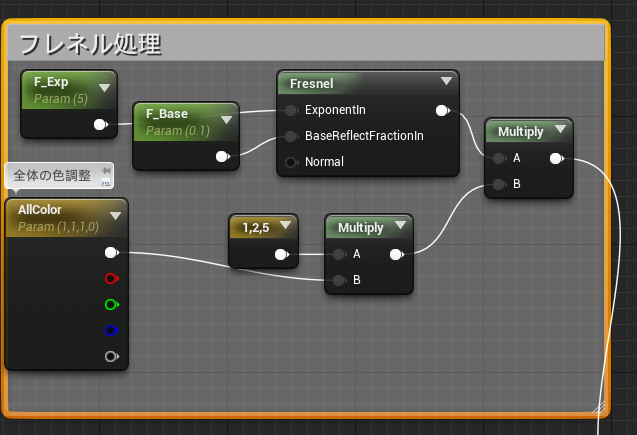Click output pin of Multiply beside the Fresnel node
Viewport: 637px width, 435px height.
click(x=557, y=158)
